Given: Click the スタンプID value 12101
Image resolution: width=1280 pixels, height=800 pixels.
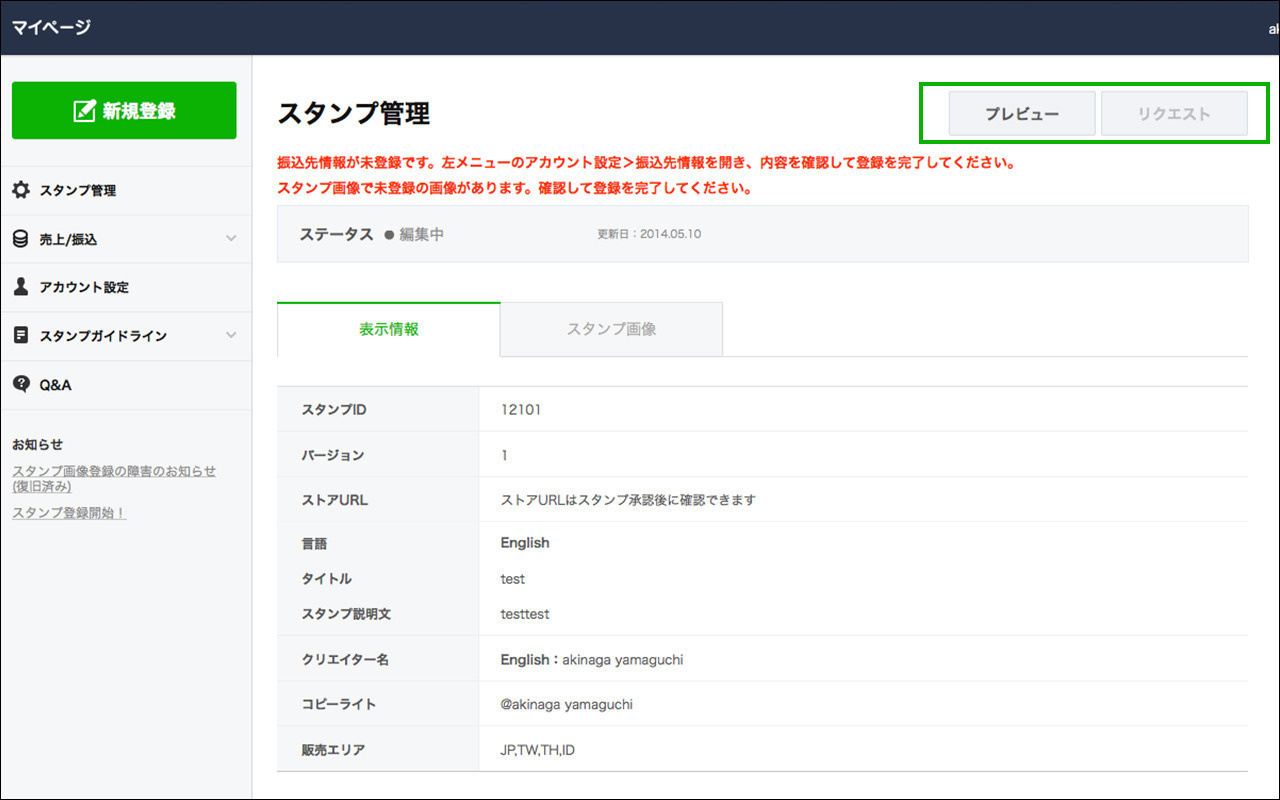Looking at the screenshot, I should pos(521,410).
